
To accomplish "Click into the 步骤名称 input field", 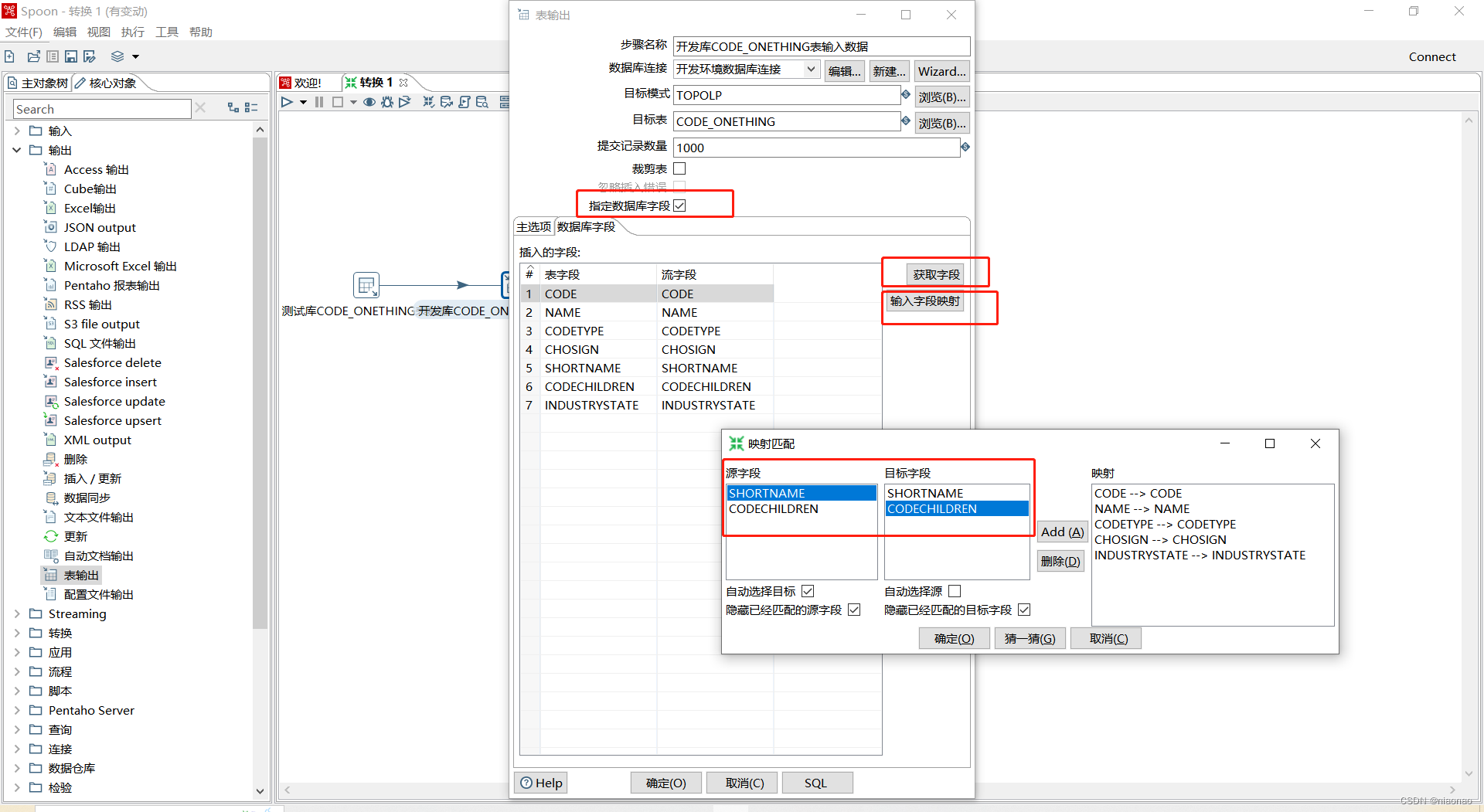I will (822, 46).
